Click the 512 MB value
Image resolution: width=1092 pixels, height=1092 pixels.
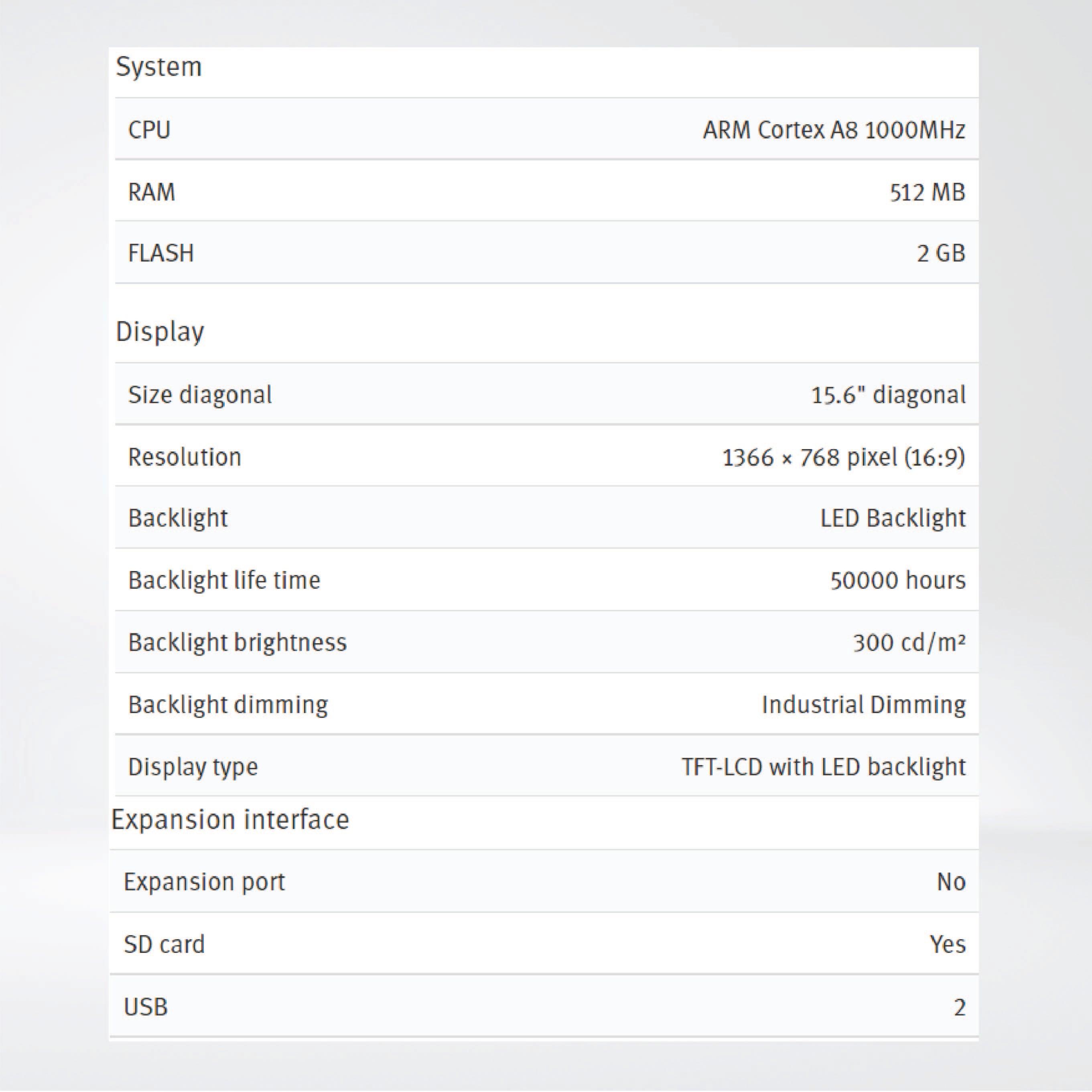pos(927,192)
